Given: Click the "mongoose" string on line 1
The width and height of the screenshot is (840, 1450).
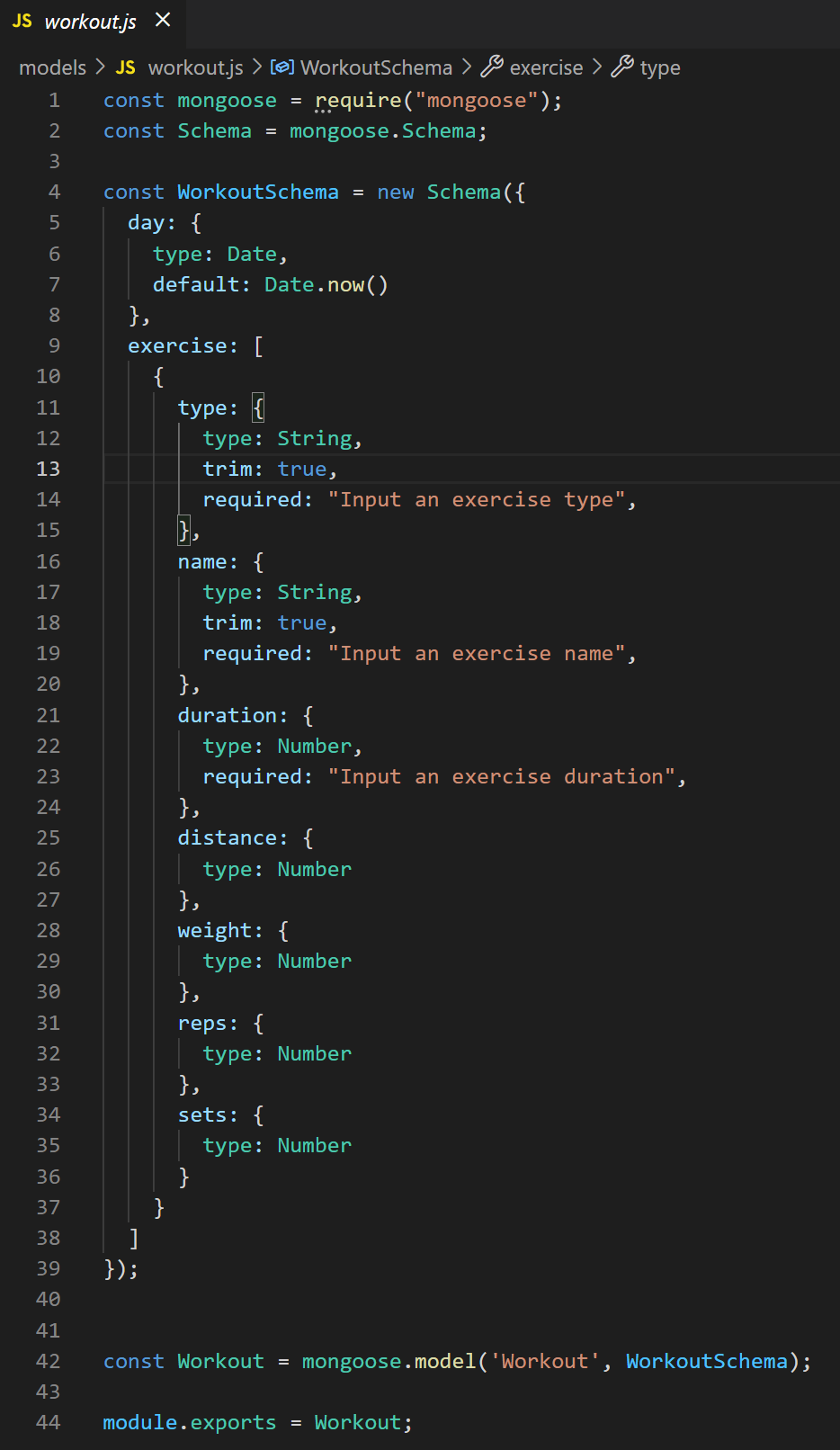Looking at the screenshot, I should (x=477, y=100).
